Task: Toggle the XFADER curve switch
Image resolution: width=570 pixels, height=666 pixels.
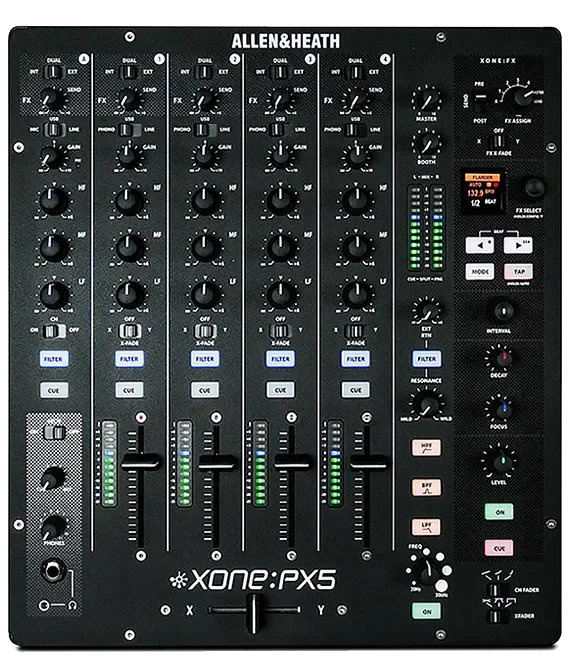Action: tap(497, 616)
